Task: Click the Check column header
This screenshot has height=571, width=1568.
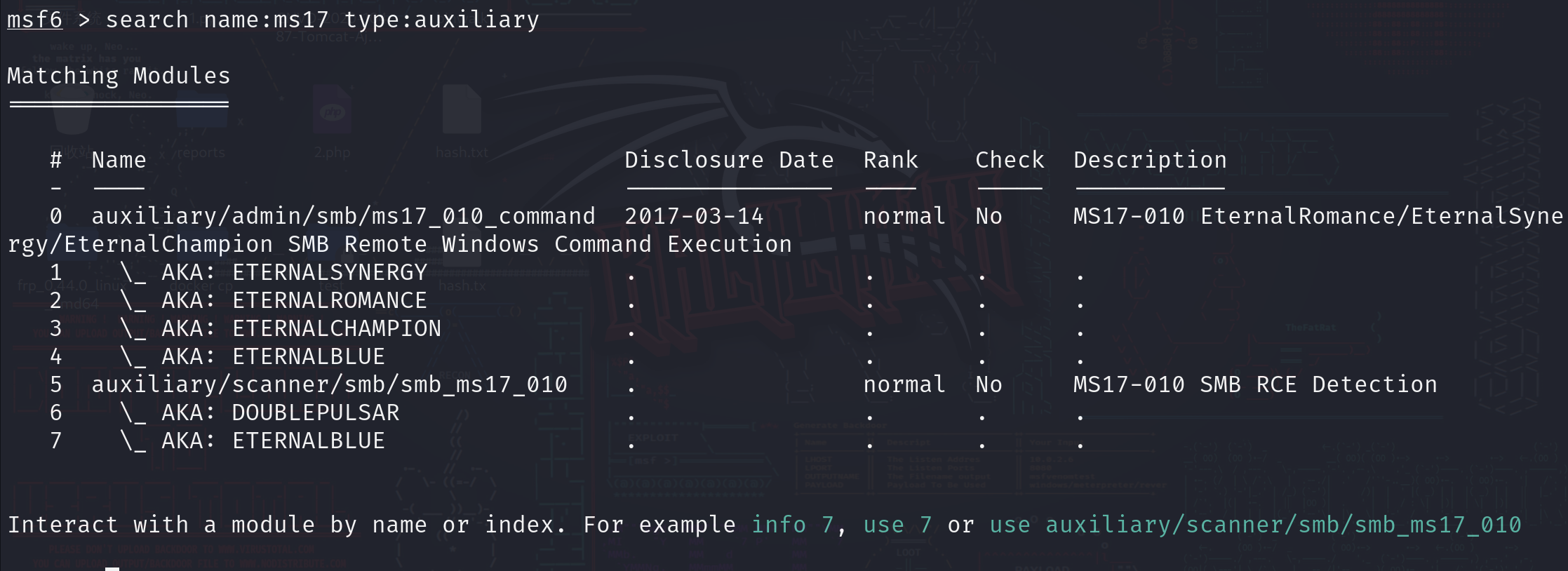Action: coord(1010,160)
